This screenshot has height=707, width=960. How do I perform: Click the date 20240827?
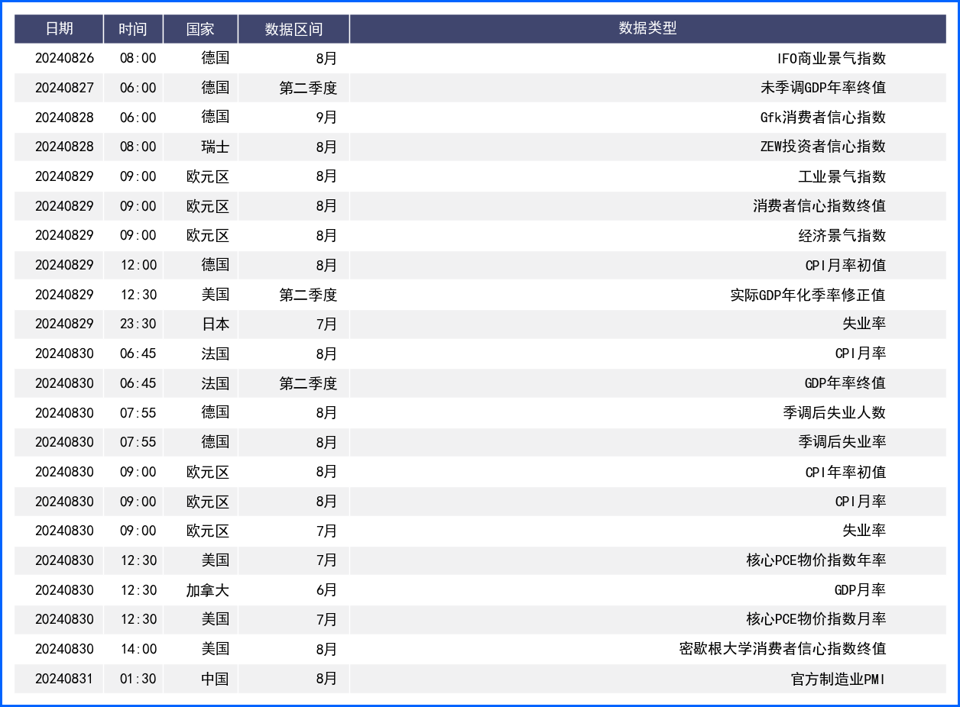(64, 88)
